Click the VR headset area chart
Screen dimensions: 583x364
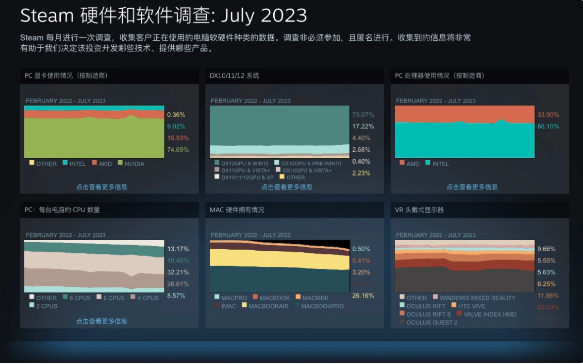pos(465,266)
